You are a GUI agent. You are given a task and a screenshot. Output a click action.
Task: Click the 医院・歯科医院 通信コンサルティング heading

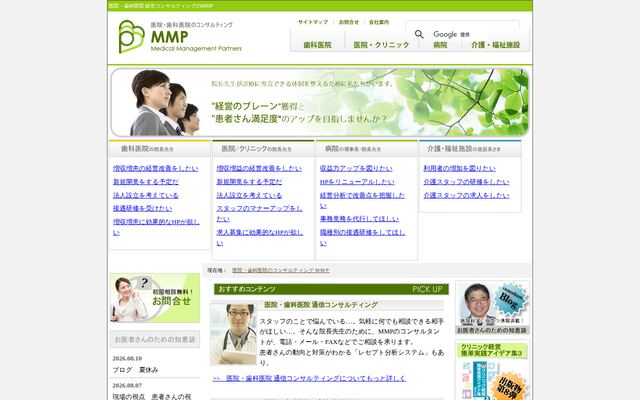(x=321, y=305)
